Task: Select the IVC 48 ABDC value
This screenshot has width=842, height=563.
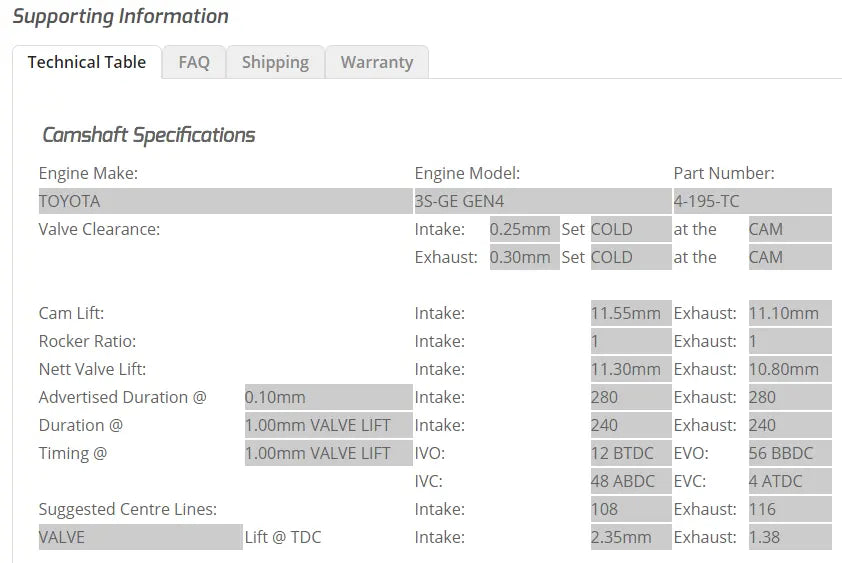Action: [x=631, y=481]
